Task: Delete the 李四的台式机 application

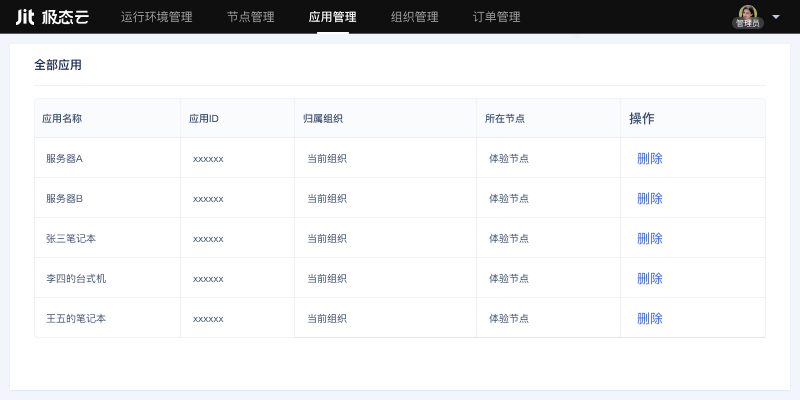Action: (650, 279)
